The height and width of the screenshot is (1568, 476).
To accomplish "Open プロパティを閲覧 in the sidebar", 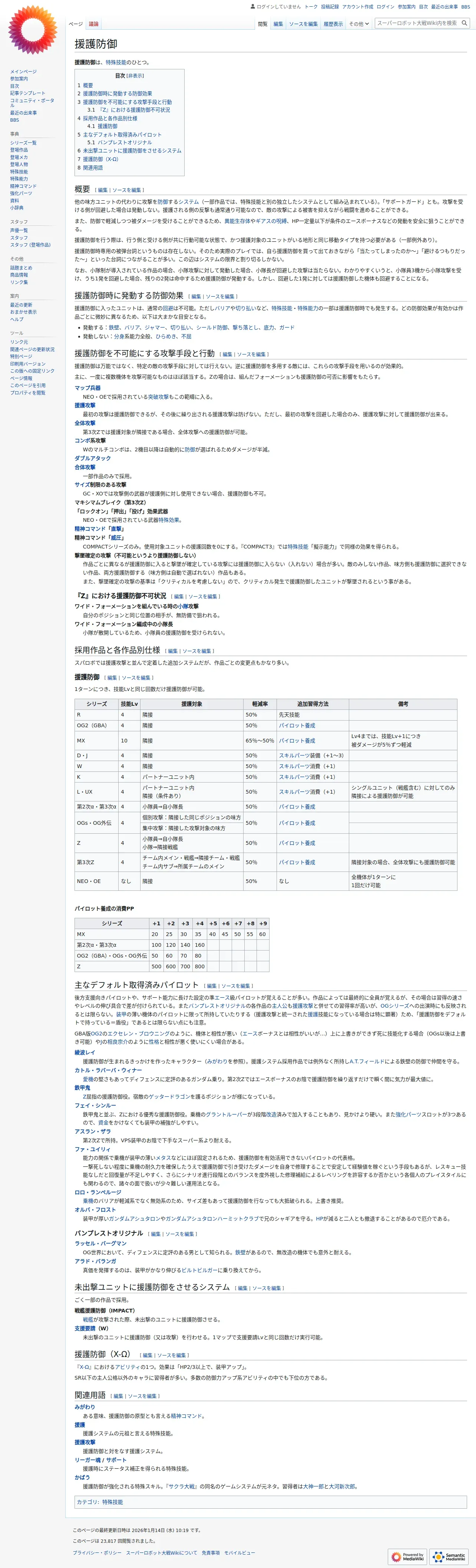I will [x=27, y=393].
